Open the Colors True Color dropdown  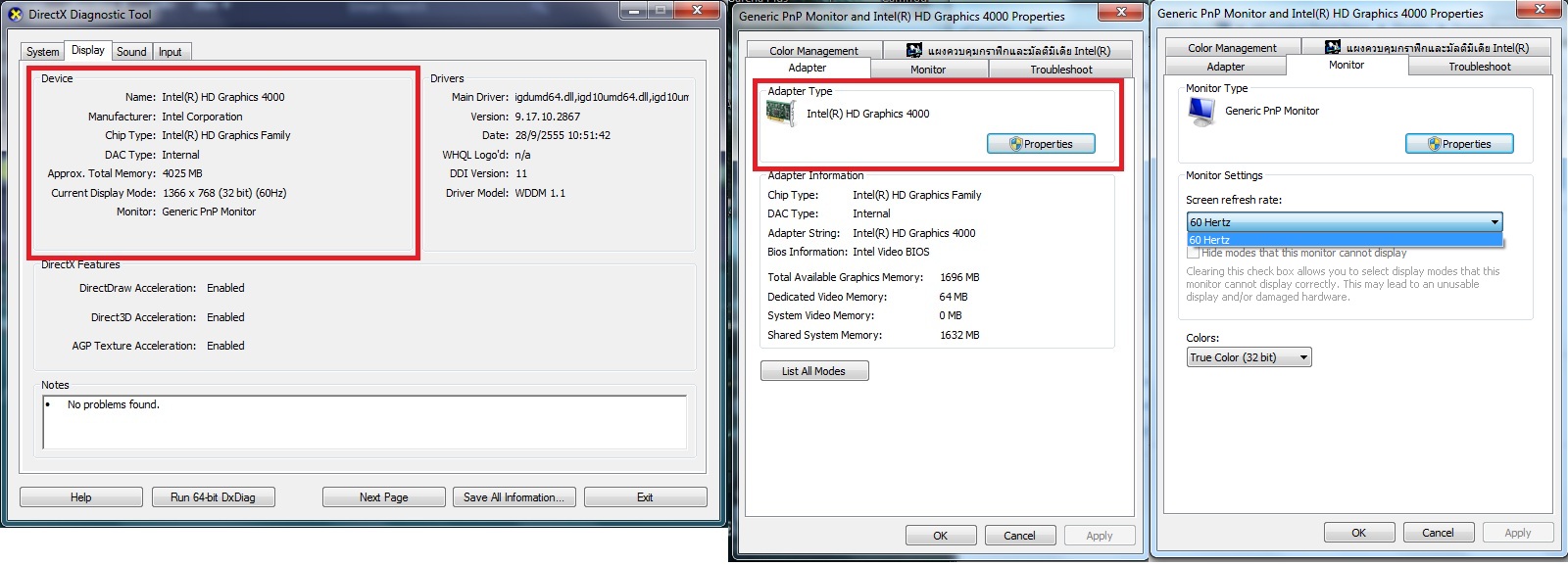click(x=1249, y=357)
